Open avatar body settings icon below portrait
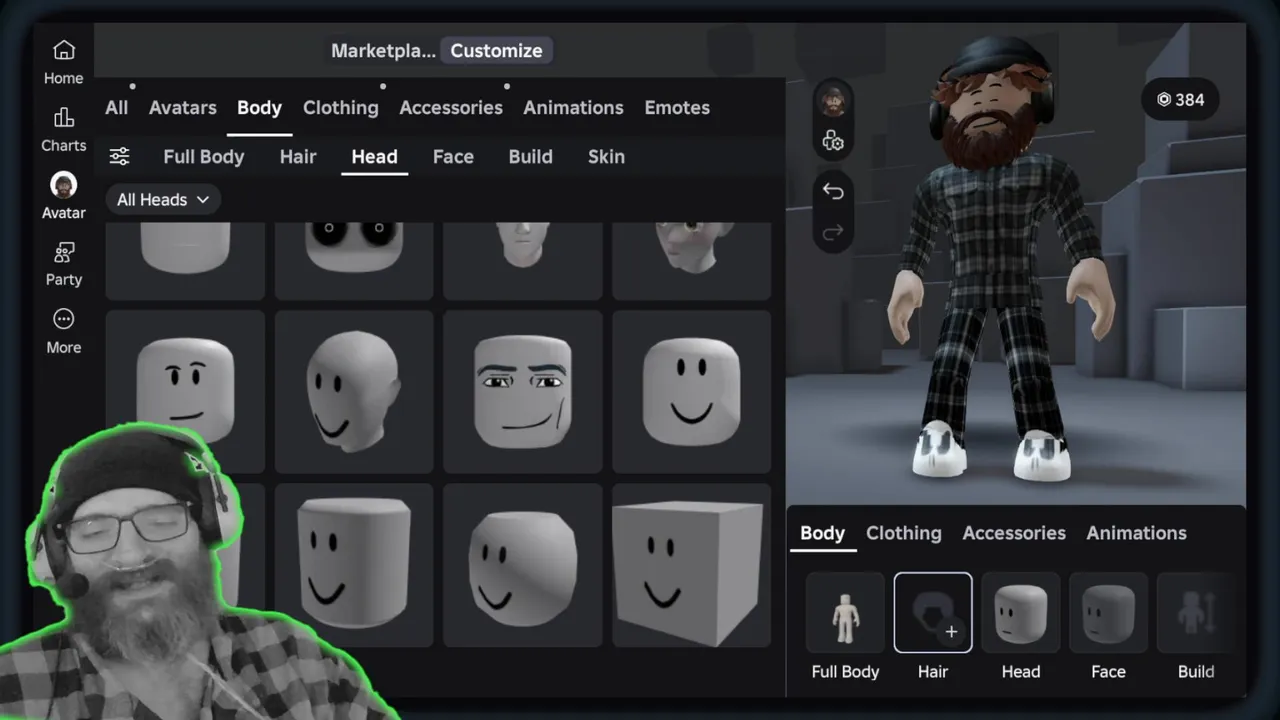 833,141
